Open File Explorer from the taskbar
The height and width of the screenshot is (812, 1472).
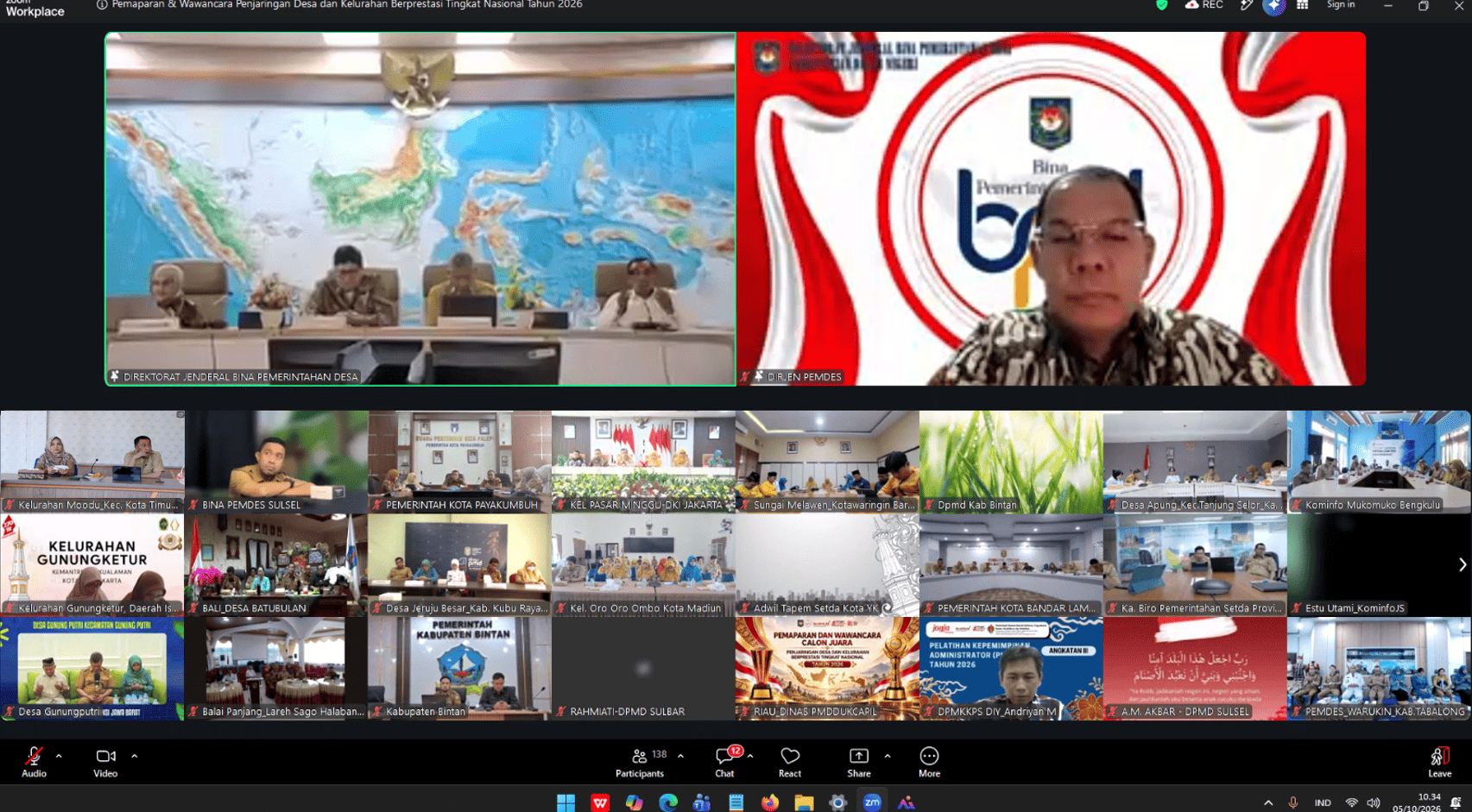[804, 803]
